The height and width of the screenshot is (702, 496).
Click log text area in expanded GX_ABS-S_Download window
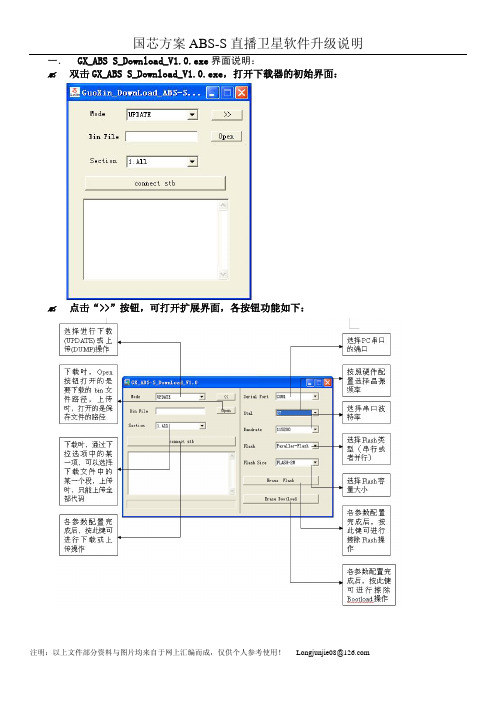178,473
